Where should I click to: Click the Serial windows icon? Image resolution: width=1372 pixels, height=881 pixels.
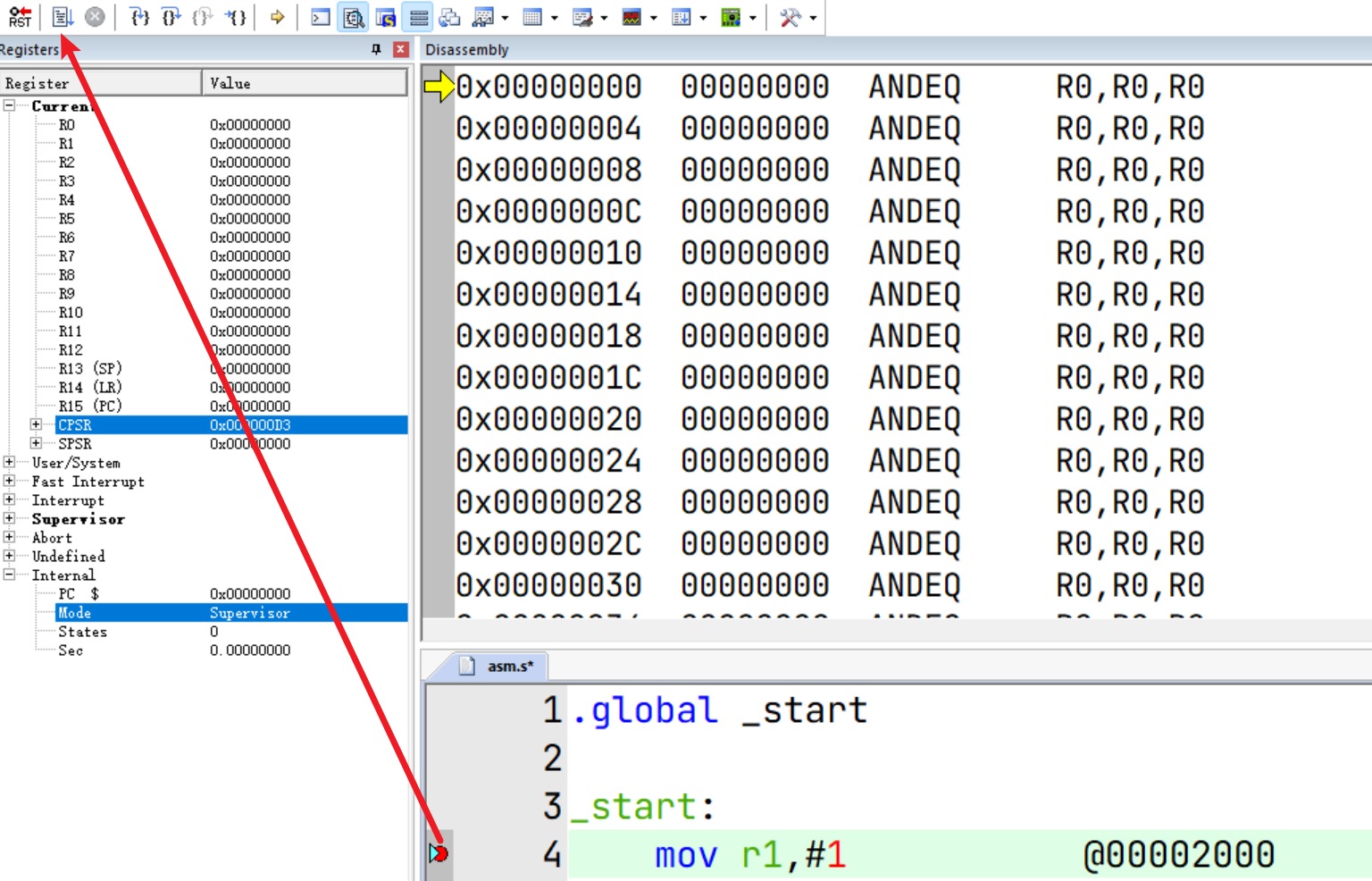582,17
